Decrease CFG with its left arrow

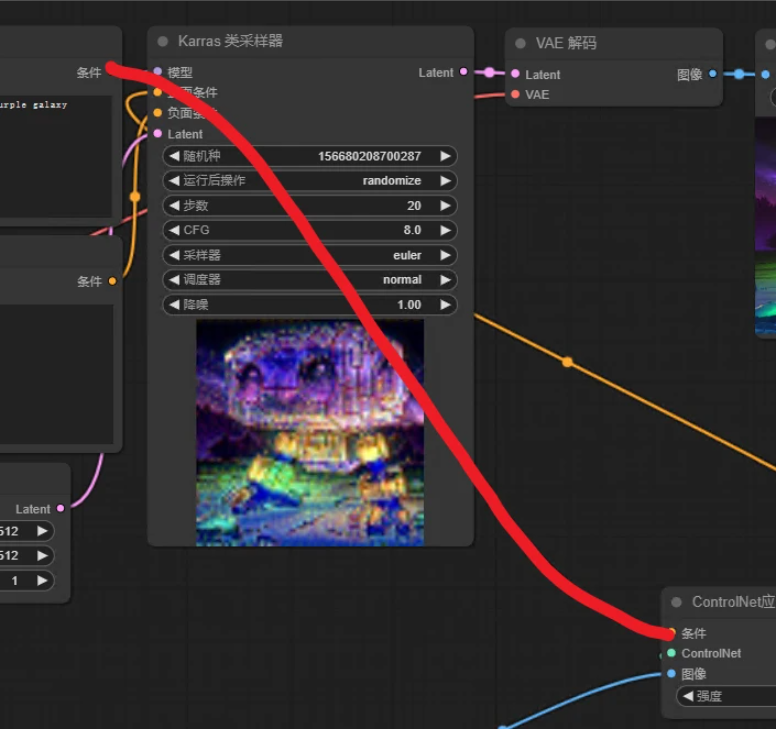[174, 230]
